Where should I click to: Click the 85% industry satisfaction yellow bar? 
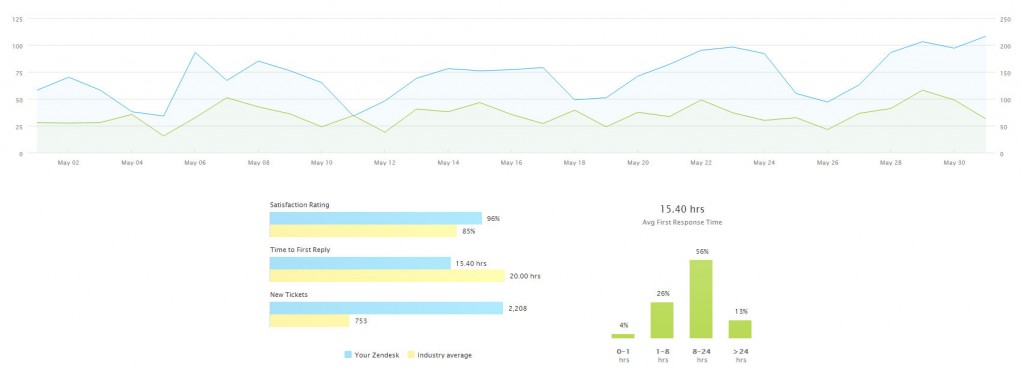coord(363,231)
